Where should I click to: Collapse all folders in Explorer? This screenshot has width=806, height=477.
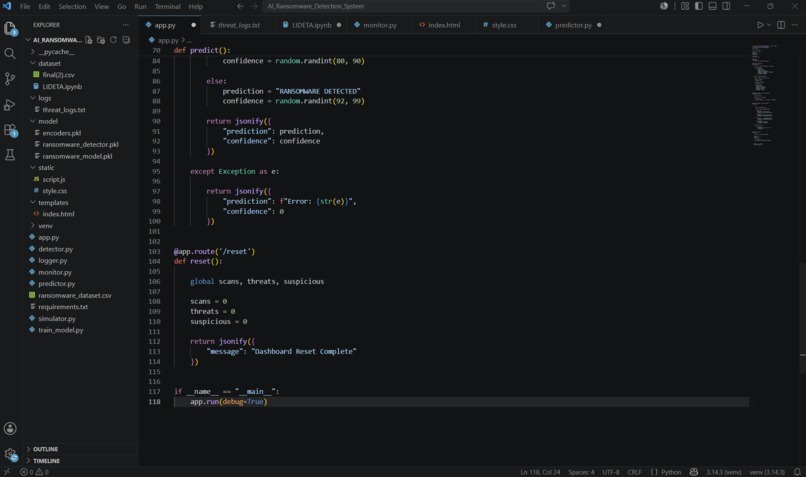point(126,40)
